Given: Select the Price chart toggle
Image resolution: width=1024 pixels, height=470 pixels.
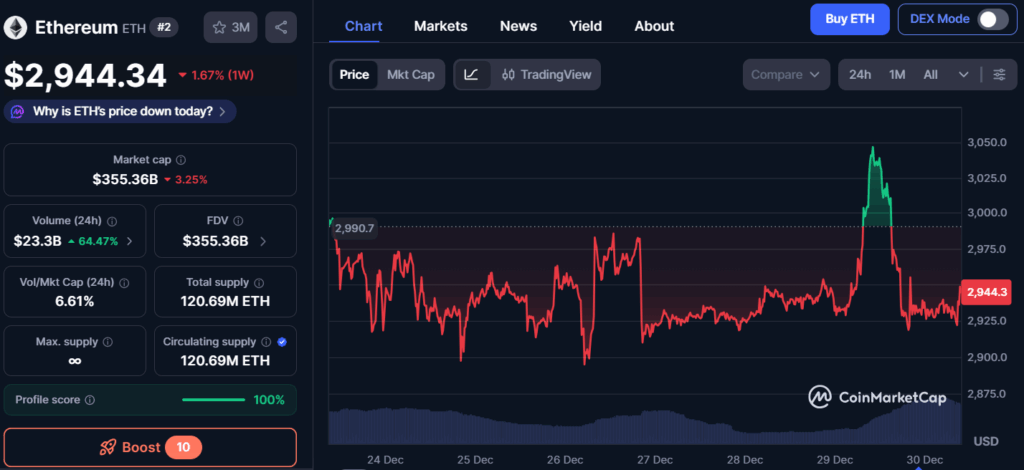Looking at the screenshot, I should [354, 74].
